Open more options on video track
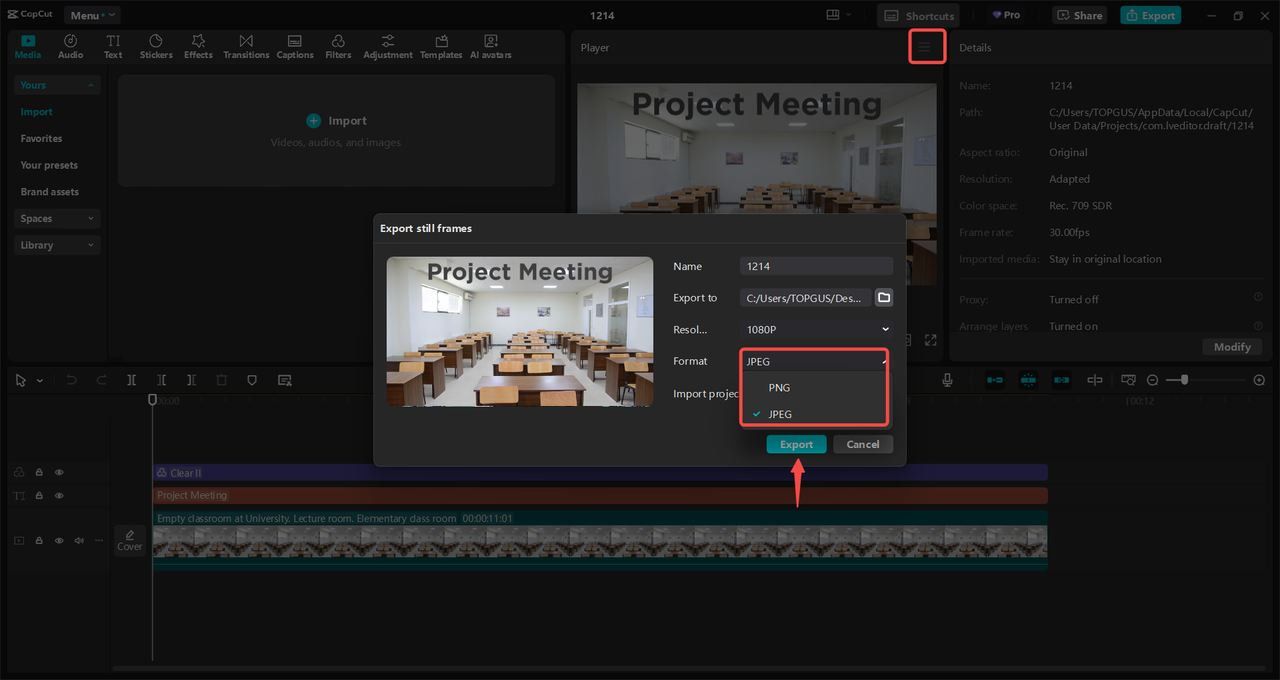The height and width of the screenshot is (680, 1280). pos(98,540)
